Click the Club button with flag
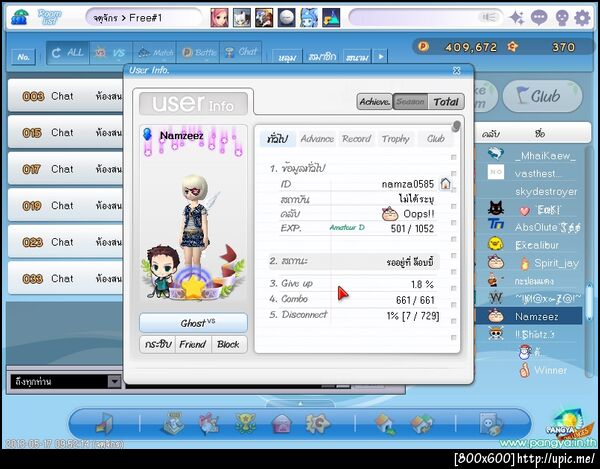Screen dimensions: 600x469 tap(543, 96)
